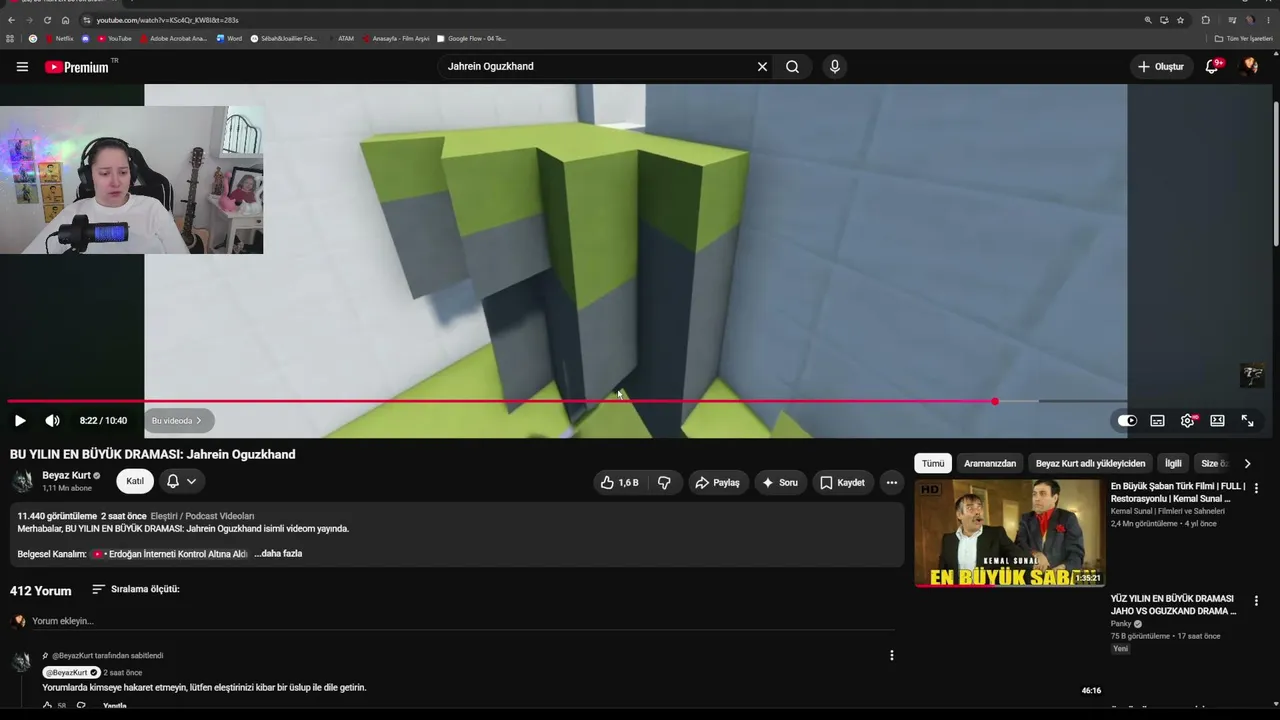
Task: Toggle subtitles in the player
Action: point(1157,421)
